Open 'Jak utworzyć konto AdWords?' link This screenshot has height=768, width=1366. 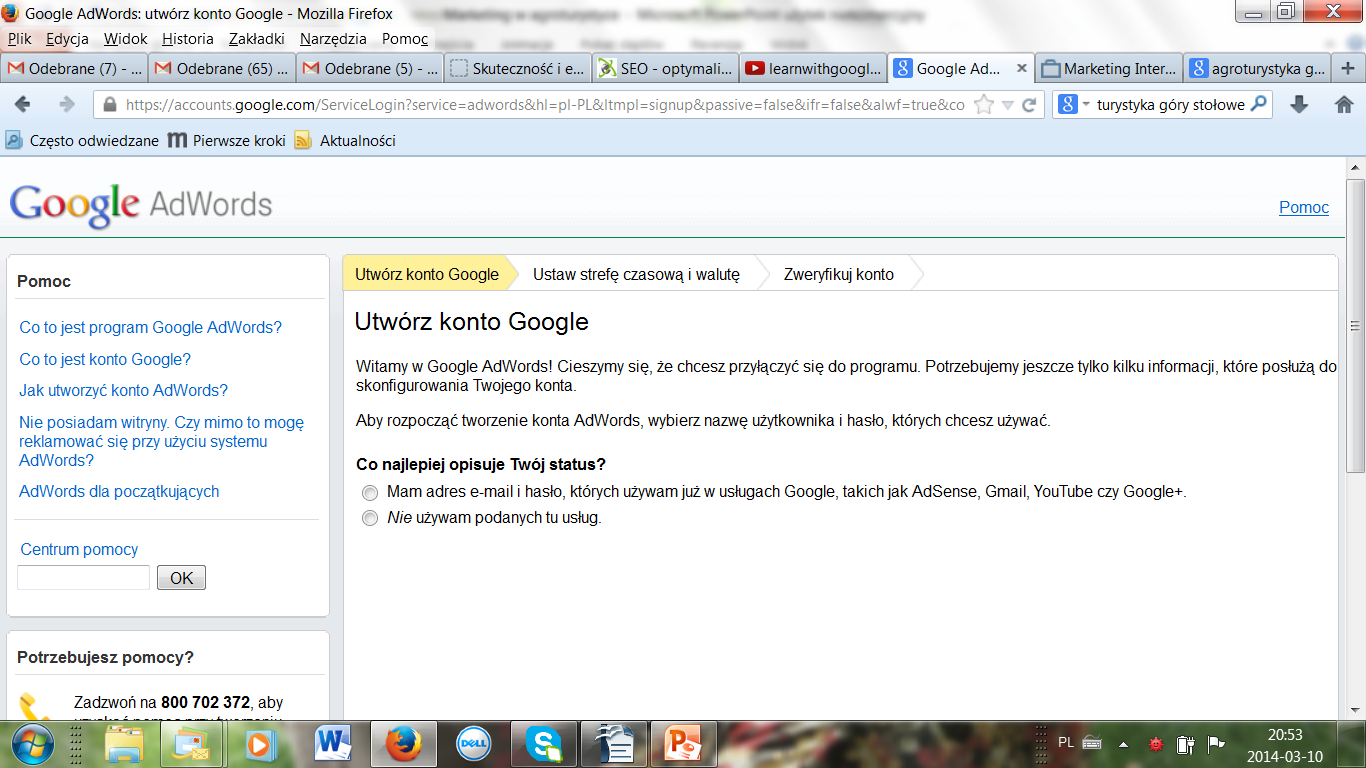pyautogui.click(x=124, y=390)
